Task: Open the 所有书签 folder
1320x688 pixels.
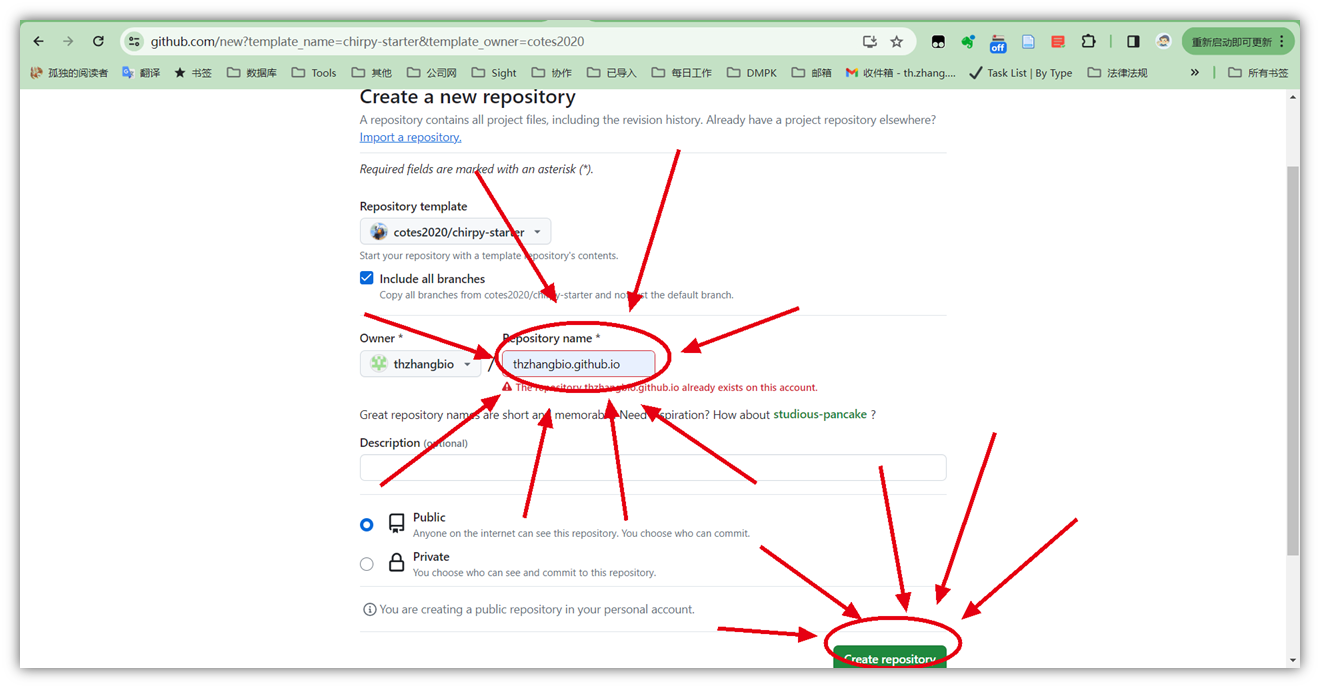Action: (x=1258, y=73)
